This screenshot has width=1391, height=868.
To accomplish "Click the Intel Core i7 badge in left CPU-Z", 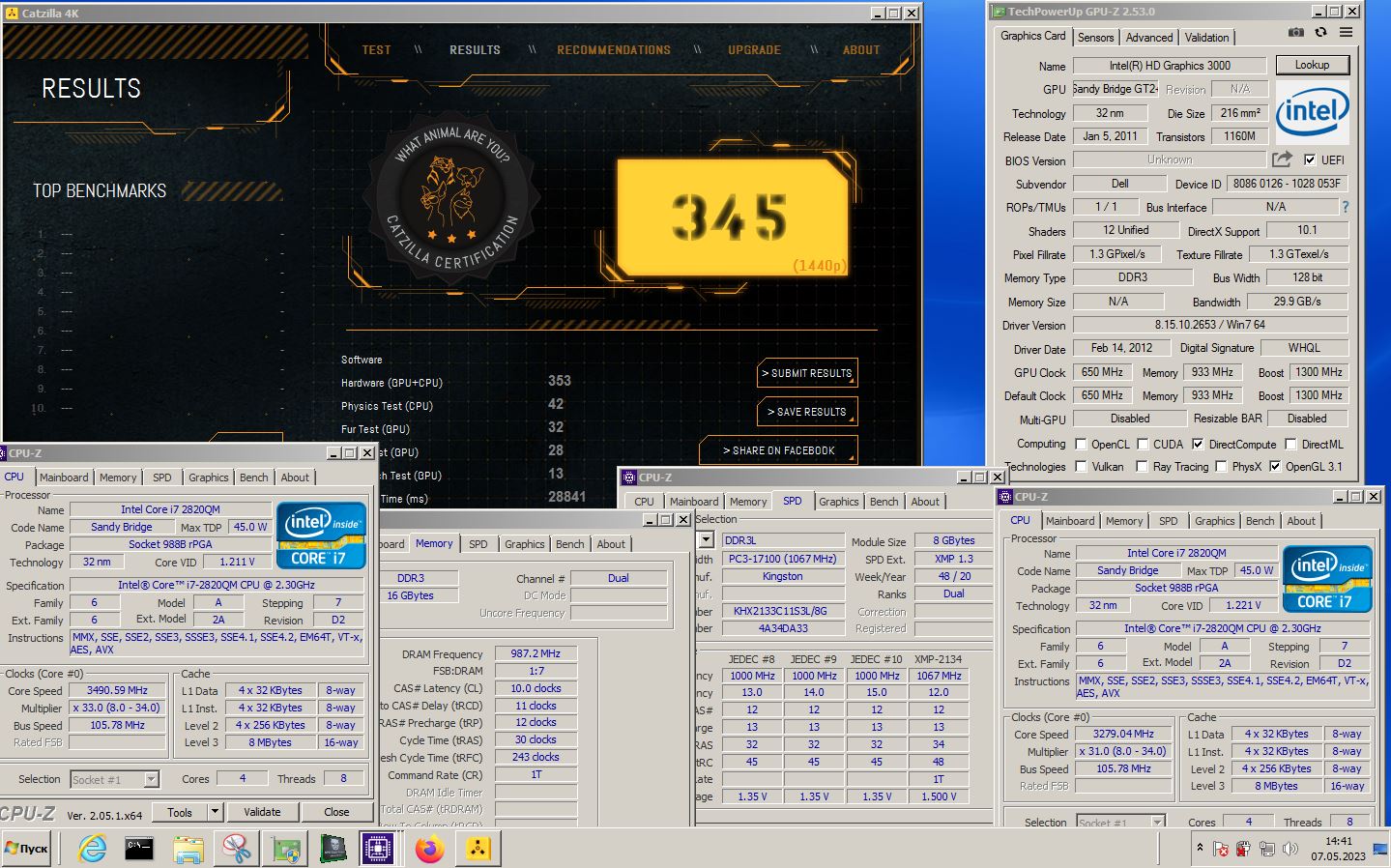I will point(321,535).
